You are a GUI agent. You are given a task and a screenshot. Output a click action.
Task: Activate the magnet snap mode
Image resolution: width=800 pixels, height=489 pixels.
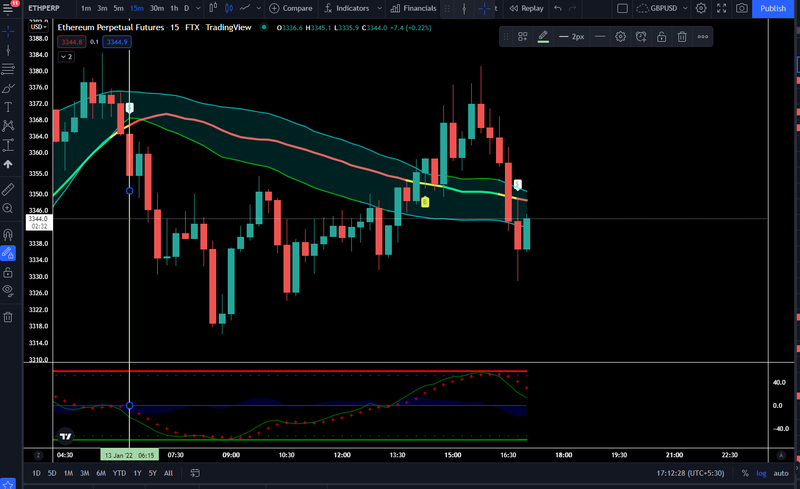(x=8, y=234)
